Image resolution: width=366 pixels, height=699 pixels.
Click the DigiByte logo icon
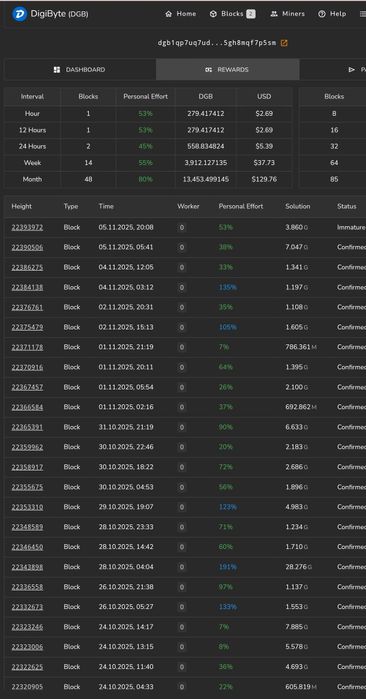pos(19,14)
